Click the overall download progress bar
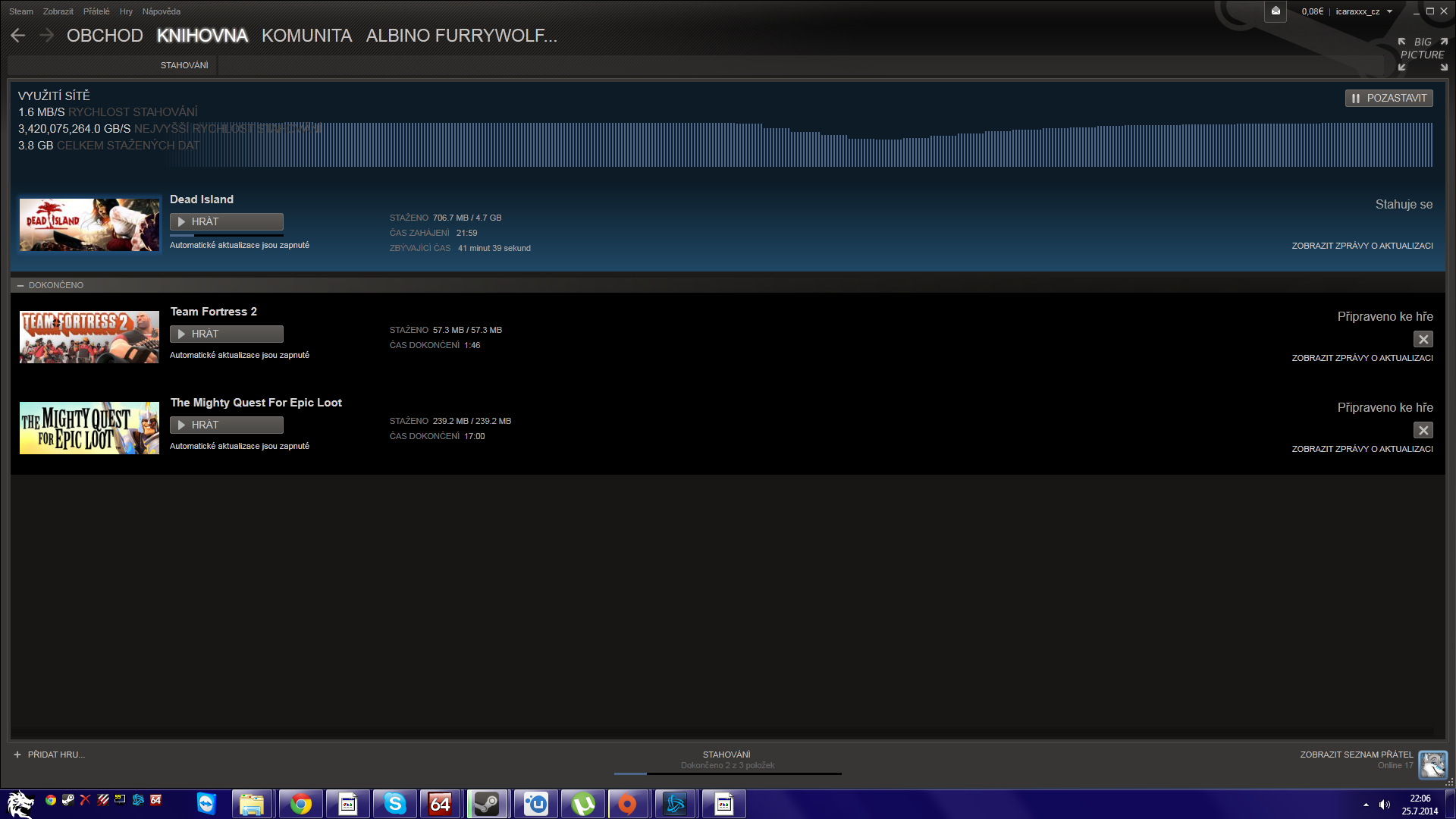This screenshot has width=1456, height=819. tap(728, 773)
